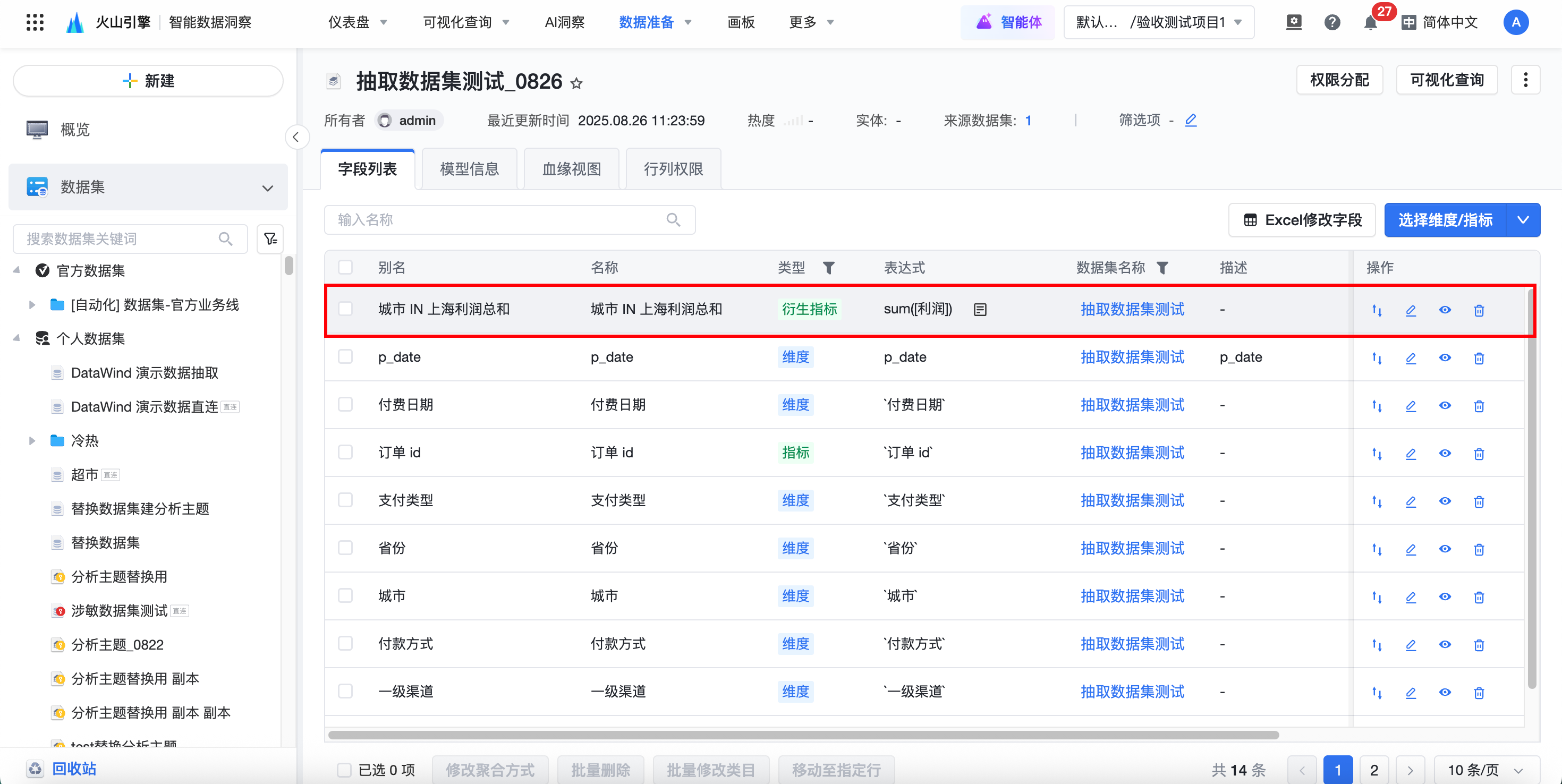Favorite the dataset with star icon

tap(576, 84)
